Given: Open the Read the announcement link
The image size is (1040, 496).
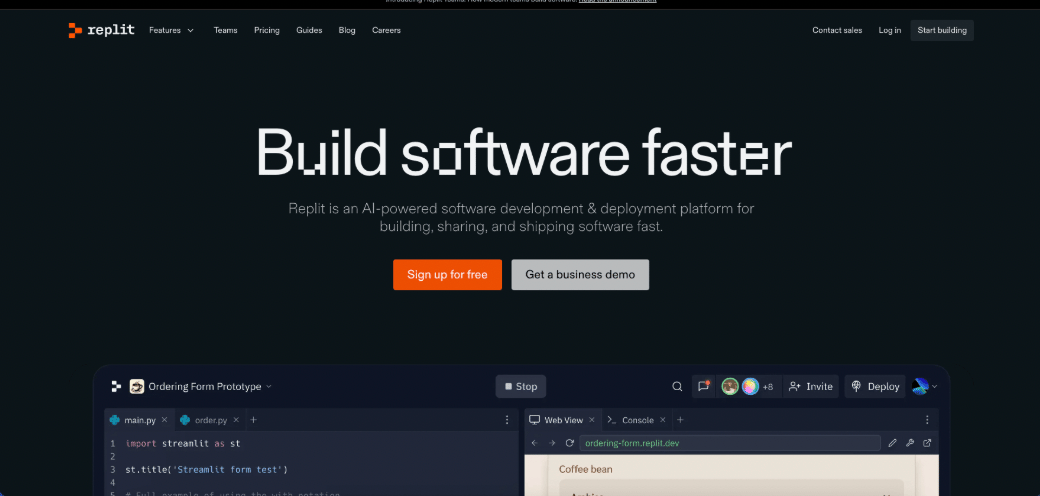Looking at the screenshot, I should point(618,1).
